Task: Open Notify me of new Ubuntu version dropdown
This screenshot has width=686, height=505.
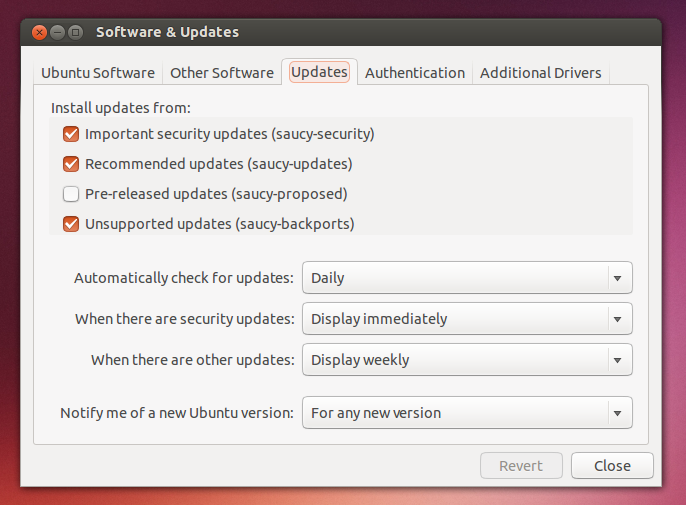Action: [x=467, y=413]
